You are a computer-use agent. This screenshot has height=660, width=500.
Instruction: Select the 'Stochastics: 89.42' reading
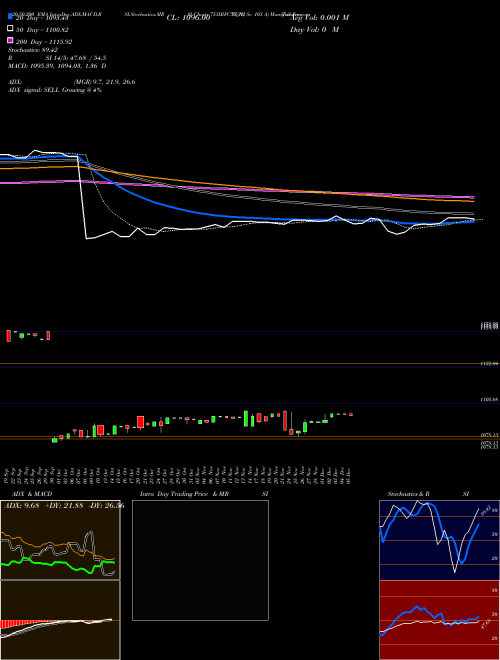(33, 50)
